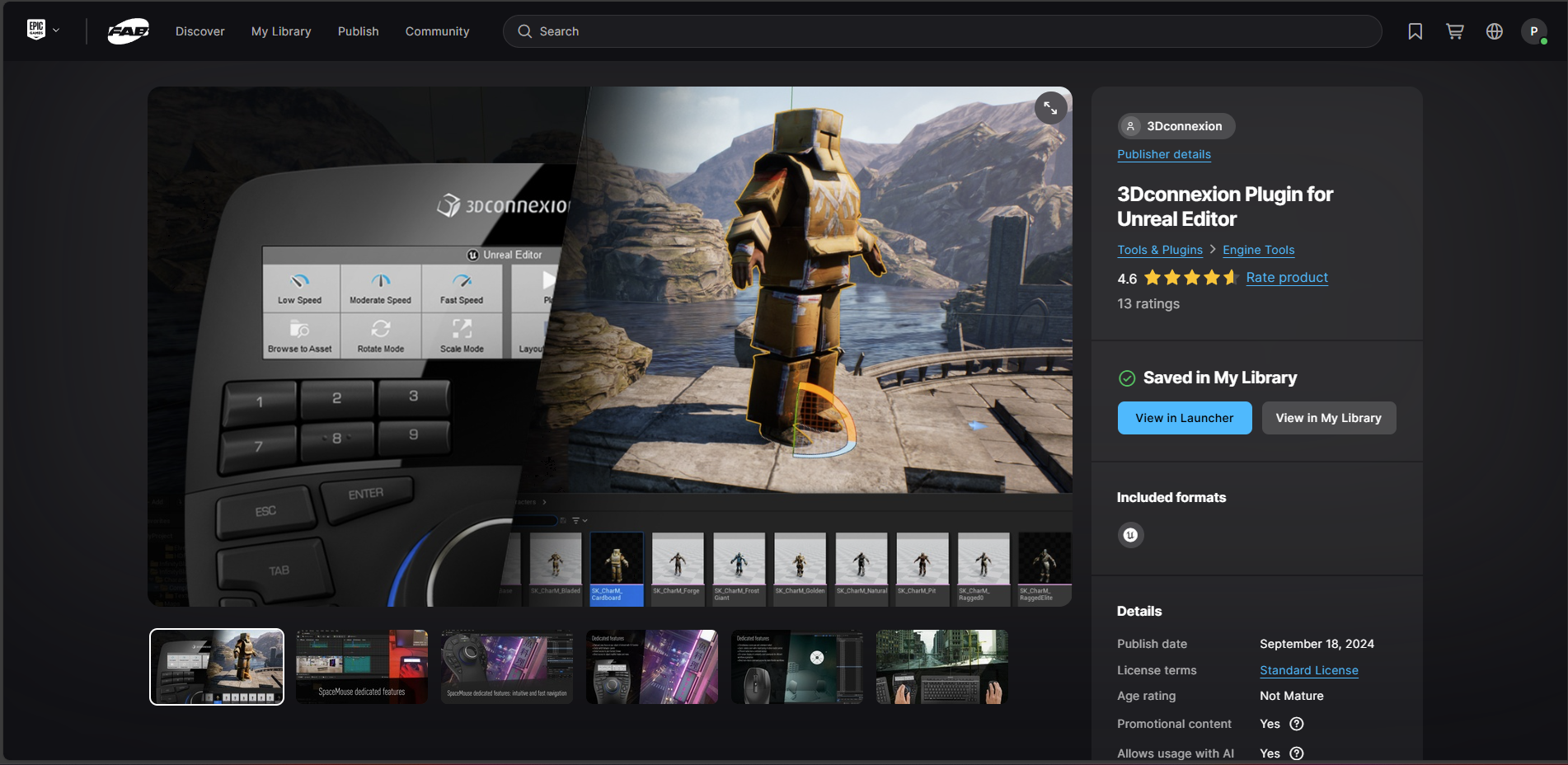The width and height of the screenshot is (1568, 765).
Task: Open the shopping cart
Action: tap(1454, 31)
